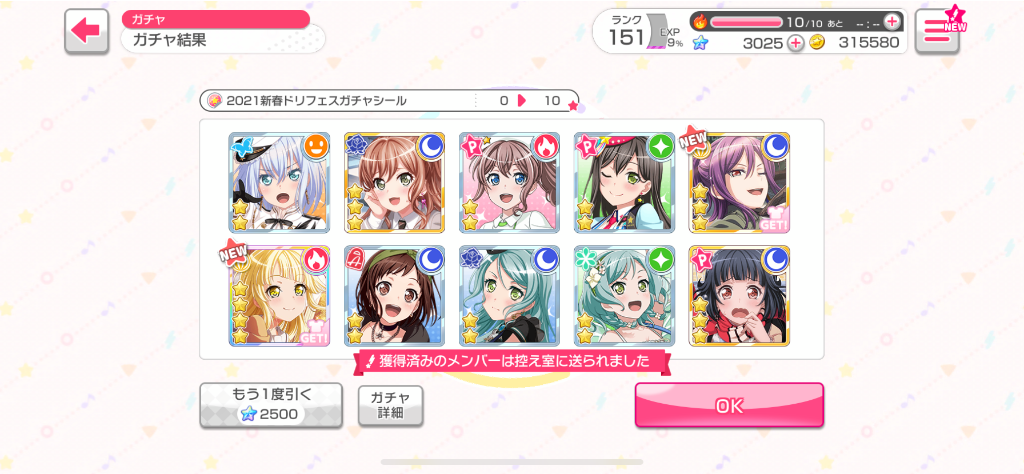Select the winking black-haired green attribute card
The width and height of the screenshot is (1024, 474).
point(624,183)
